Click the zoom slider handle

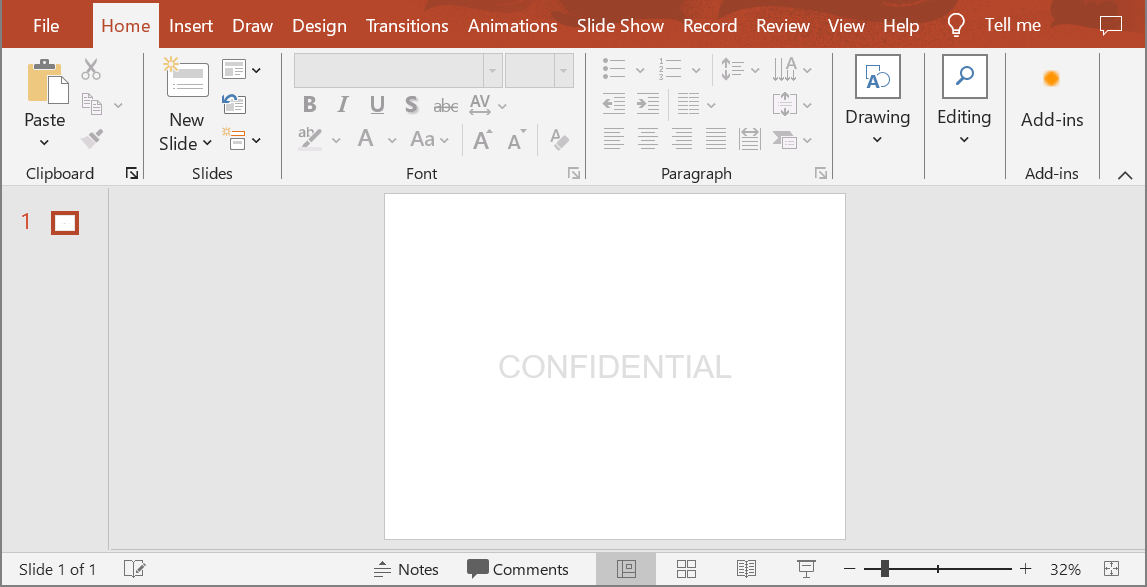884,569
